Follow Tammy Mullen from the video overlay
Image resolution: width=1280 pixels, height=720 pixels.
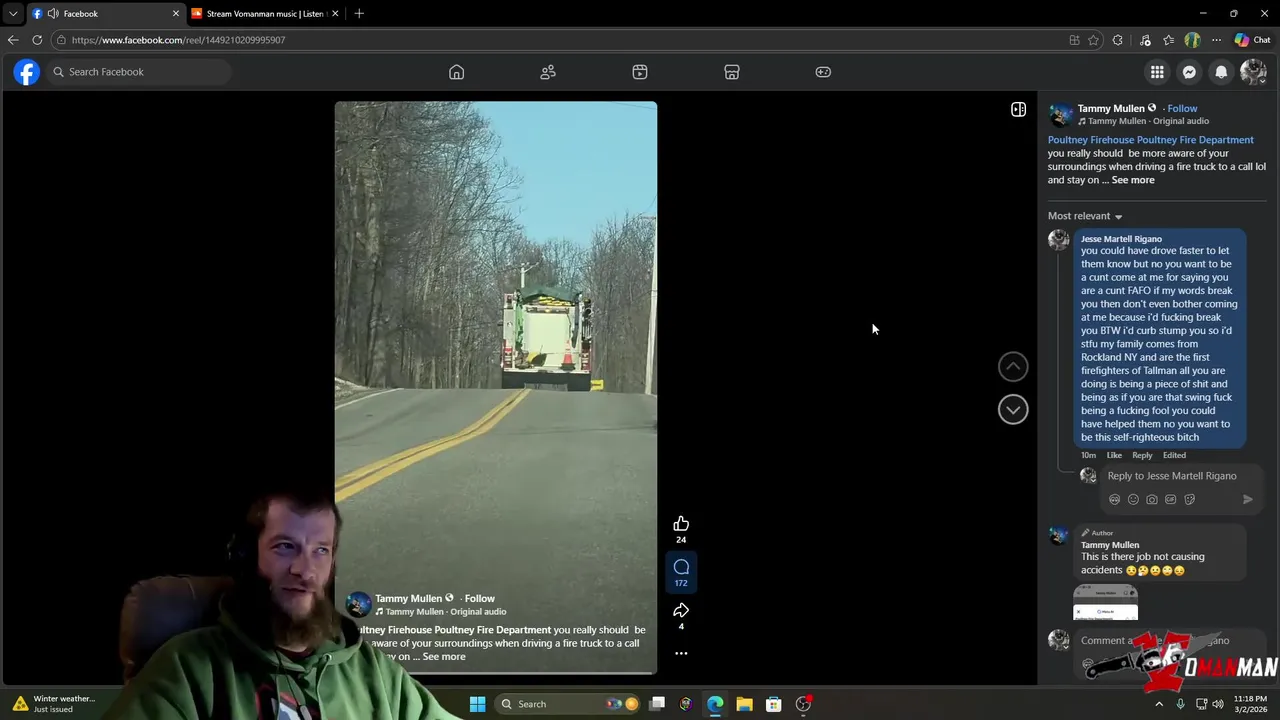(480, 598)
